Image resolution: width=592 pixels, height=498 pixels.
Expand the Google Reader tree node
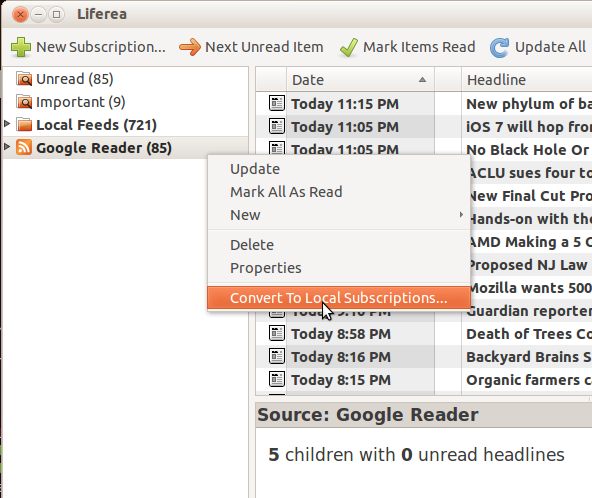[7, 146]
